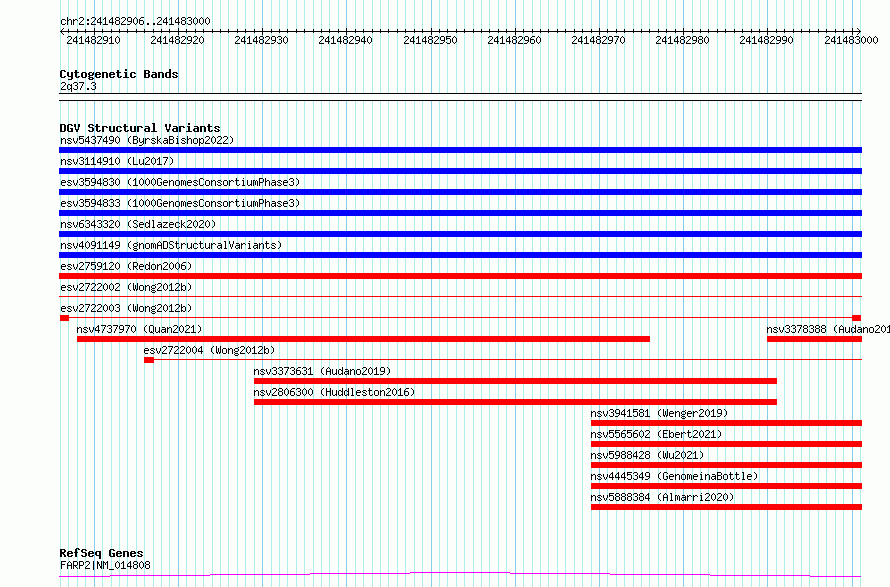The height and width of the screenshot is (587, 890).
Task: Click the FARP2|NM_014808 gene label
Action: (105, 565)
